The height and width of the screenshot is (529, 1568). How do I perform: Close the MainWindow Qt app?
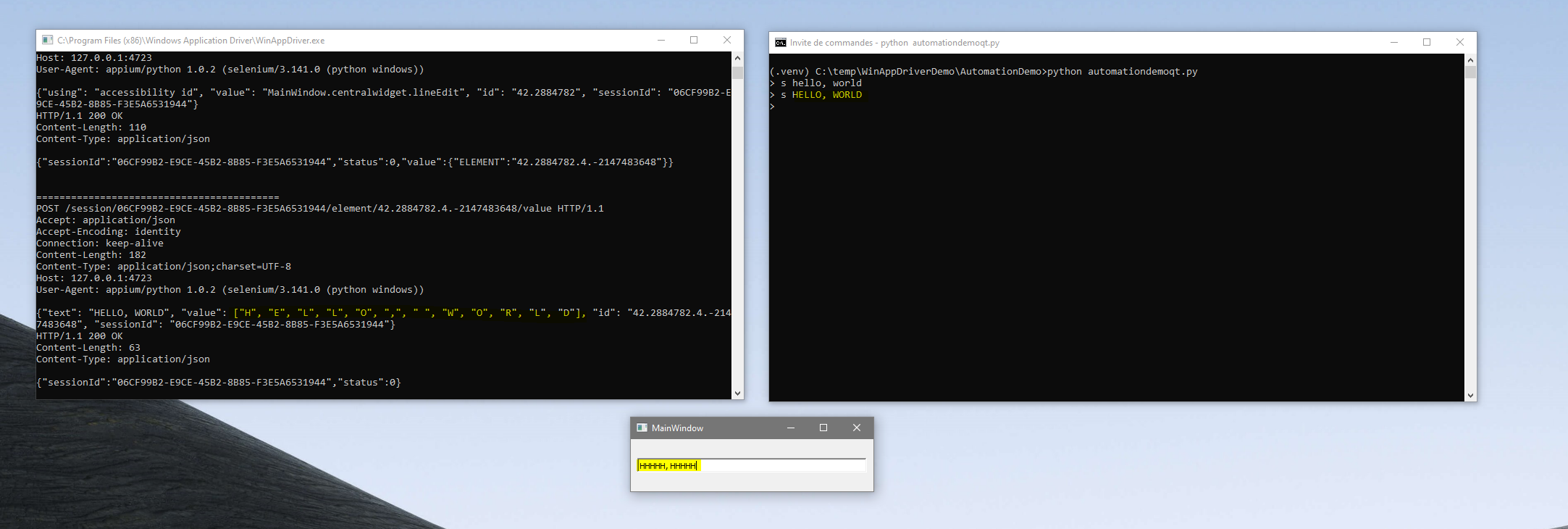[x=857, y=428]
